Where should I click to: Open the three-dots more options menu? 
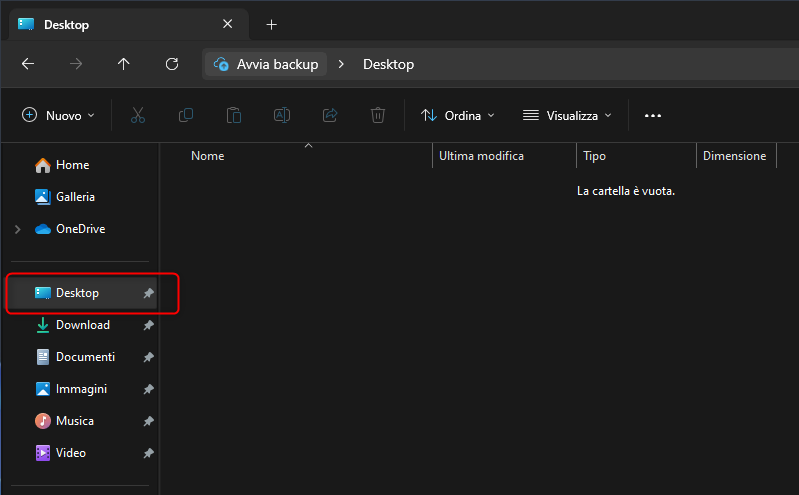pyautogui.click(x=653, y=115)
